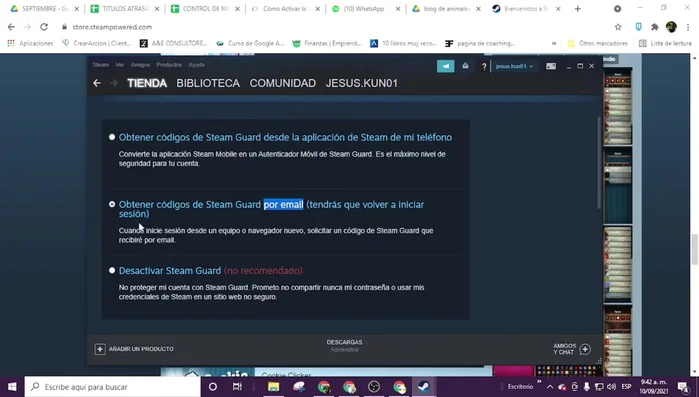Click the ESP language indicator
The width and height of the screenshot is (699, 397).
coord(626,386)
